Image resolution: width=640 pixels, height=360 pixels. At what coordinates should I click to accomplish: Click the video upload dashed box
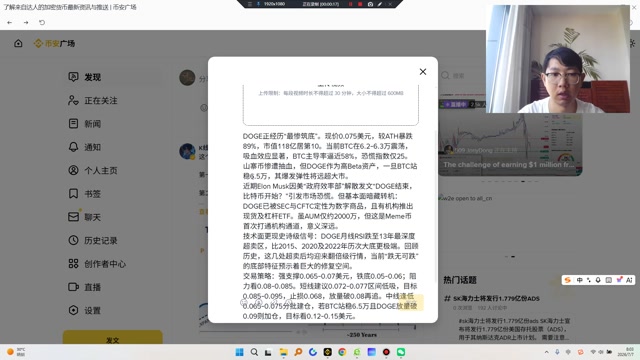(331, 105)
